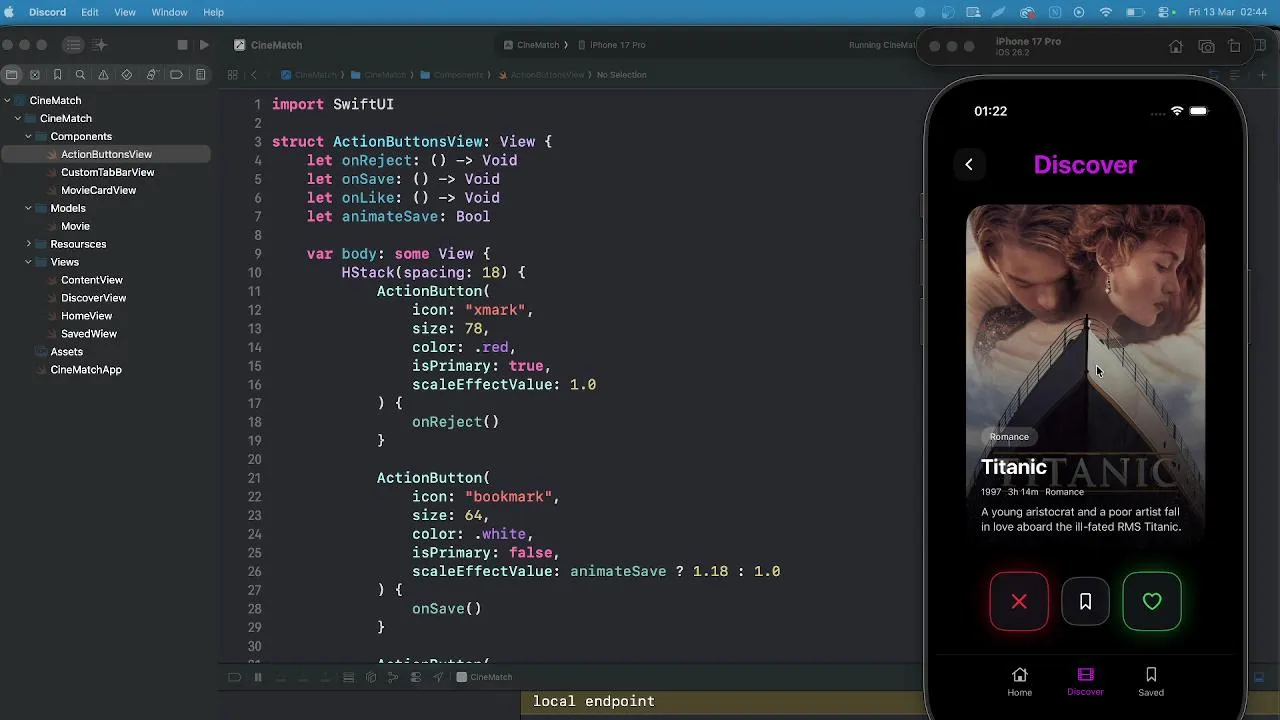Screen dimensions: 1280x720
Task: Open the View menu
Action: pos(125,12)
